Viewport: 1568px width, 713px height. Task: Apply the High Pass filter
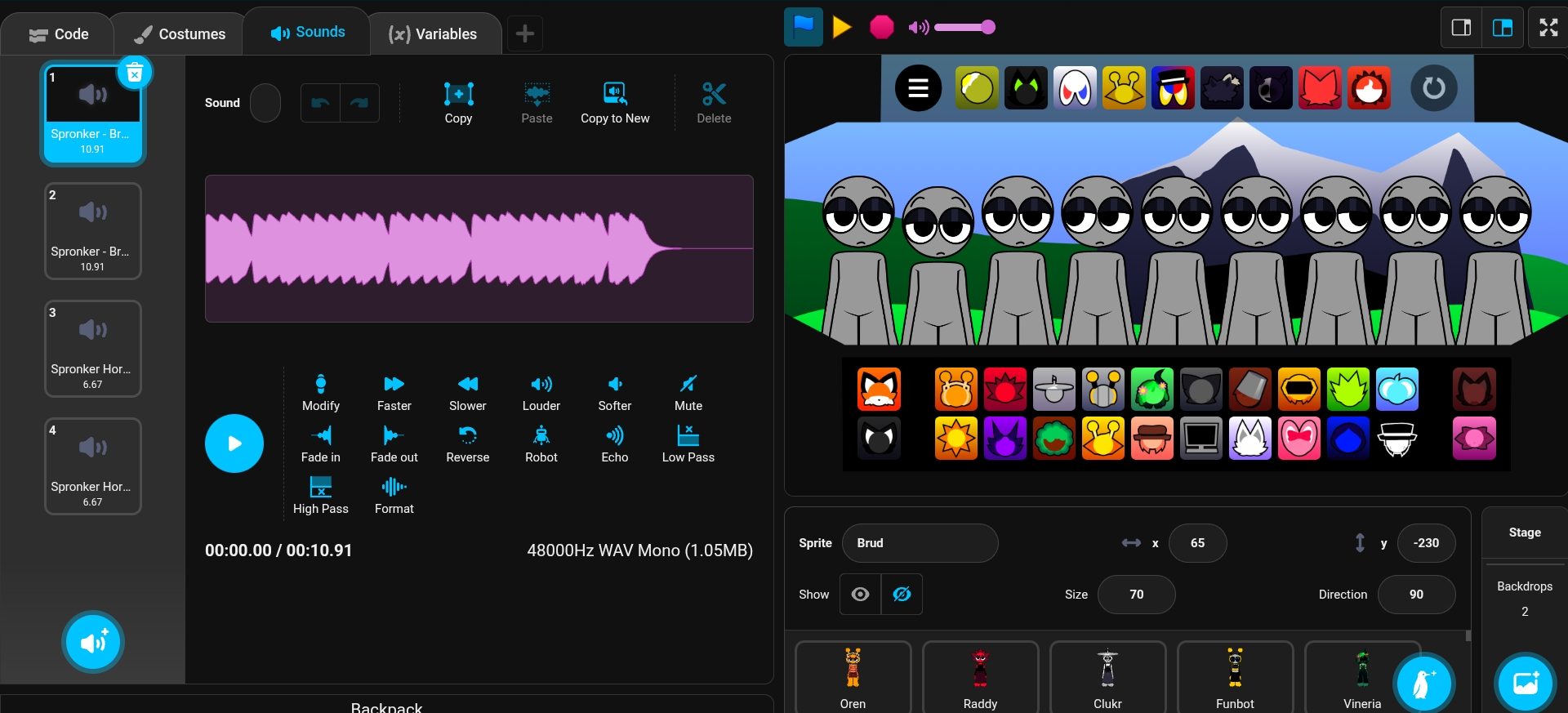(x=321, y=496)
